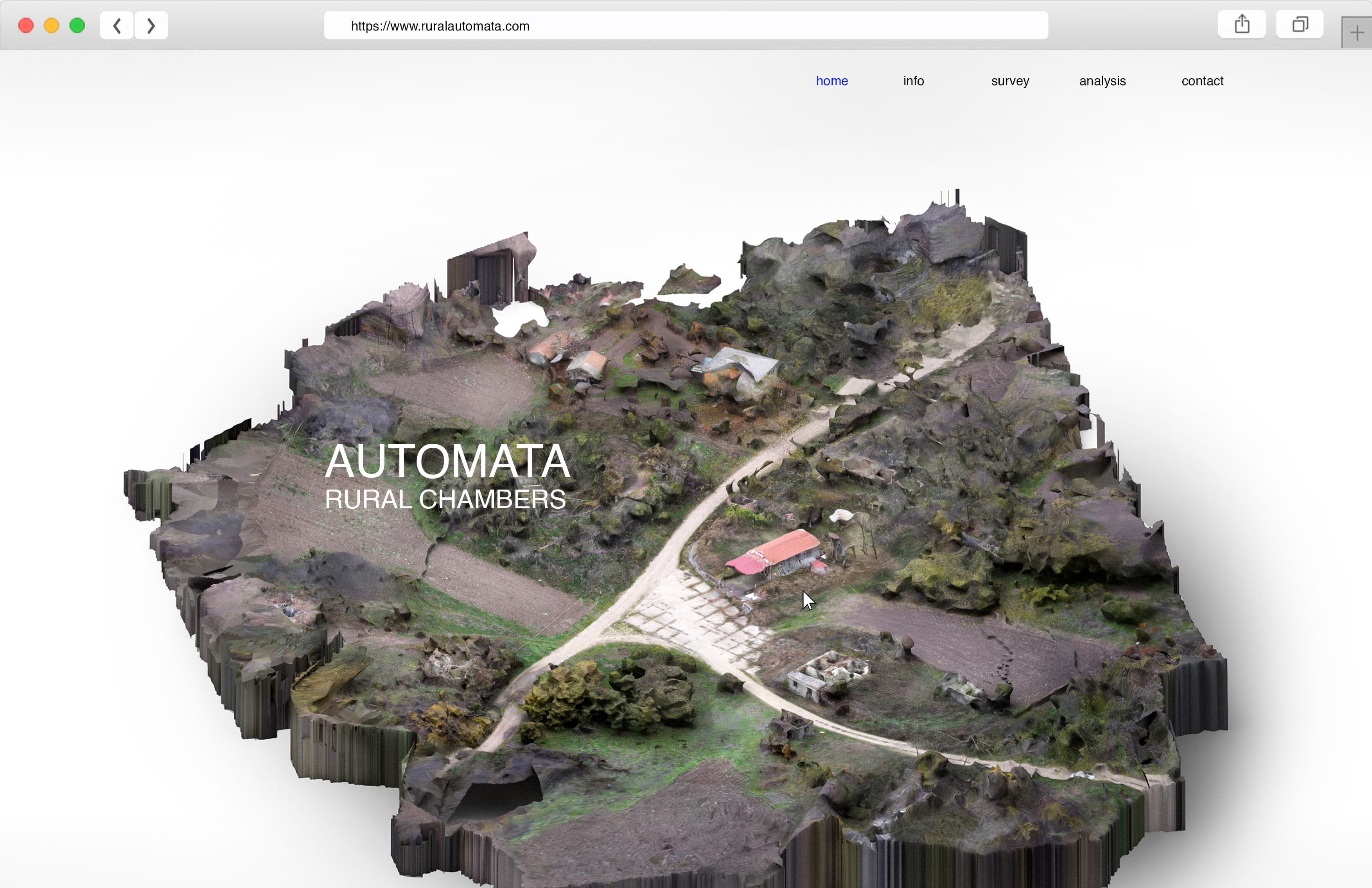1372x888 pixels.
Task: Click the green traffic-light window control
Action: pos(77,25)
